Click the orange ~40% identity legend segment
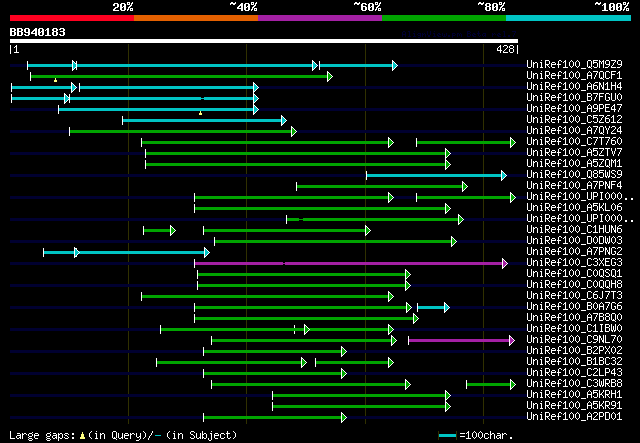640x443 pixels. [196, 18]
